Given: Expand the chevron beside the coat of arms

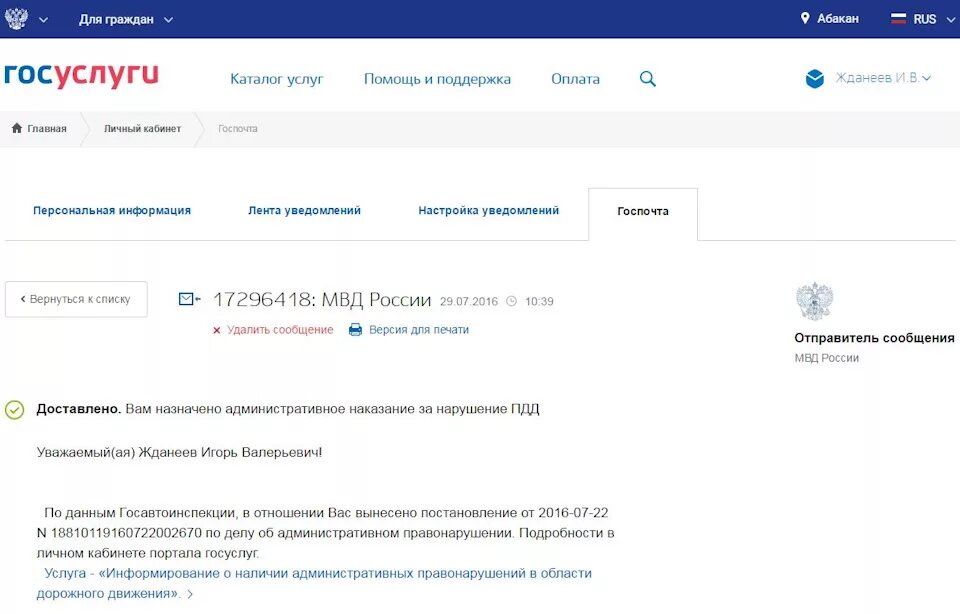Looking at the screenshot, I should pos(43,20).
